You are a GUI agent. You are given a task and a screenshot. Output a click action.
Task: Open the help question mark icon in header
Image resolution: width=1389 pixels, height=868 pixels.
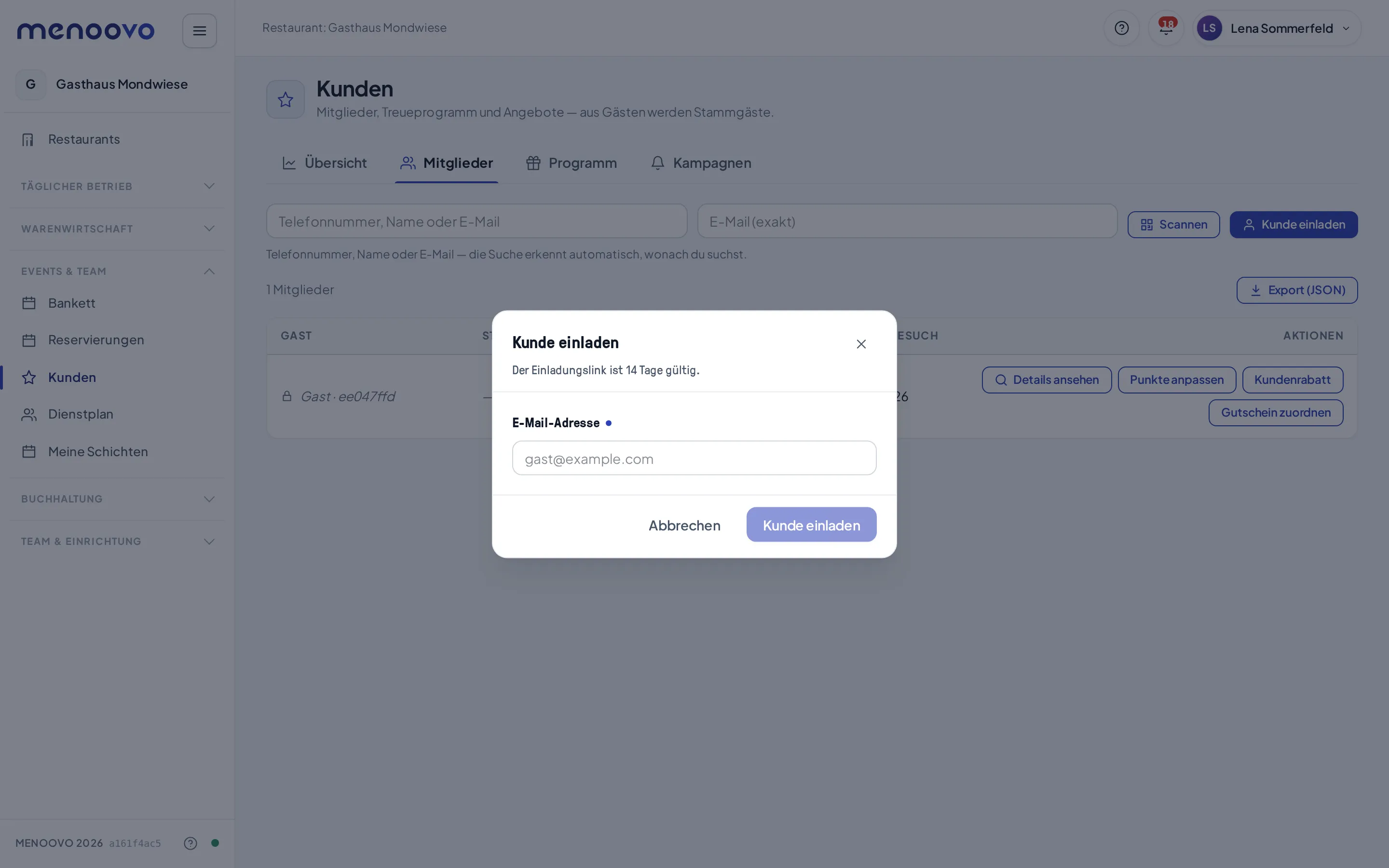pyautogui.click(x=1121, y=28)
